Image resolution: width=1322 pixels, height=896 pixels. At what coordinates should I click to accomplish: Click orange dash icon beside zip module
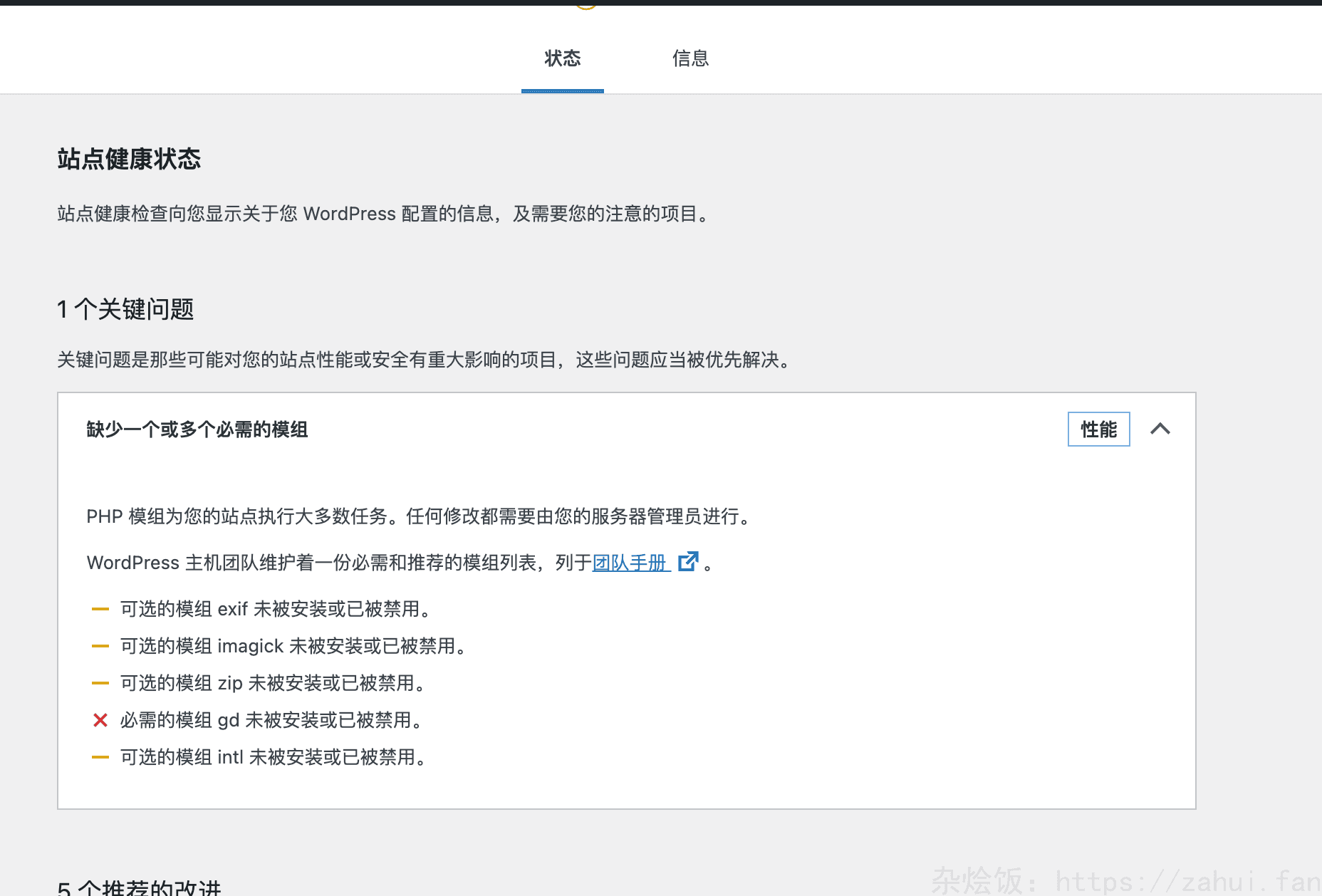coord(100,683)
